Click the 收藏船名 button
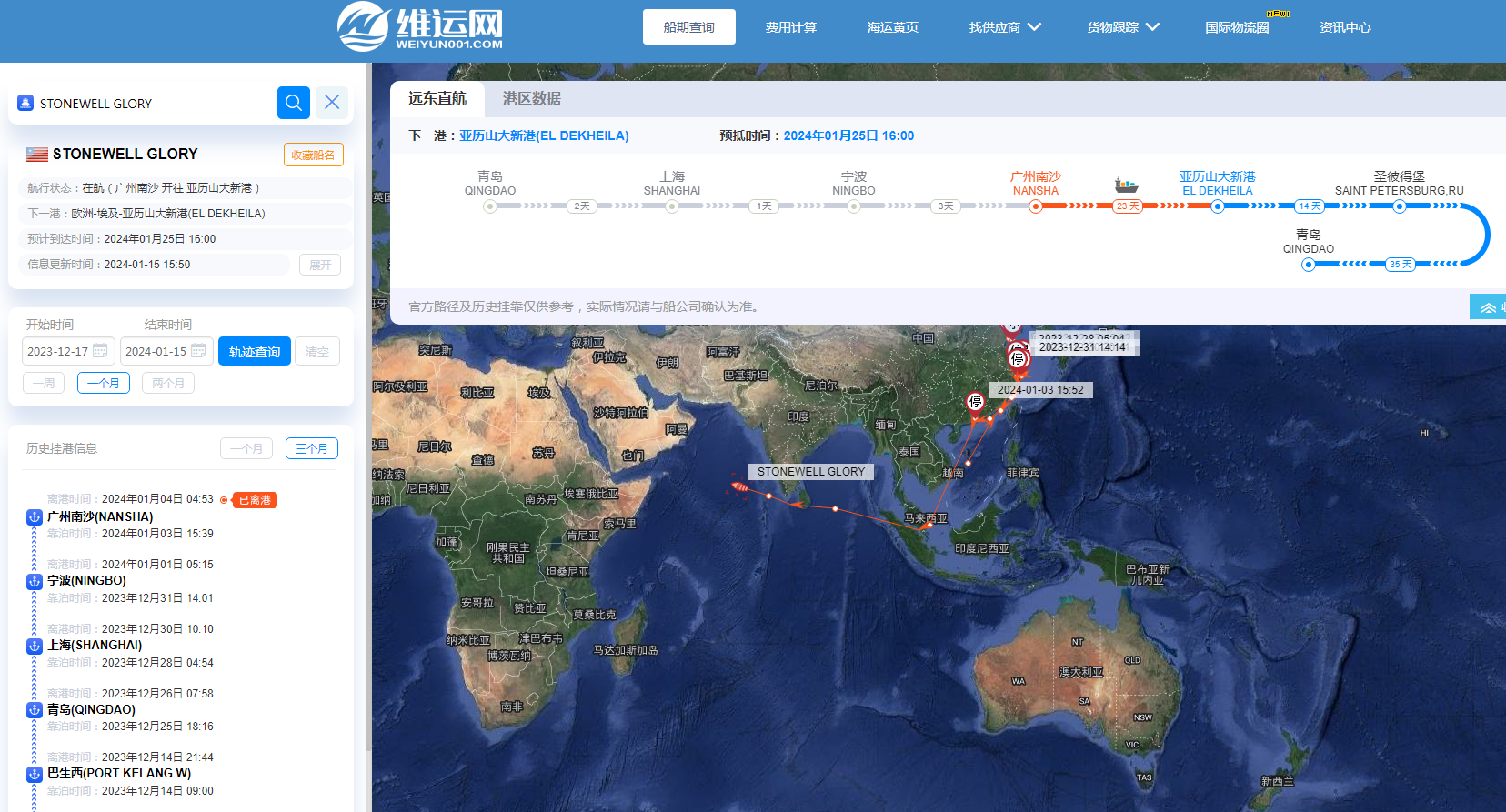The width and height of the screenshot is (1506, 812). coord(313,155)
